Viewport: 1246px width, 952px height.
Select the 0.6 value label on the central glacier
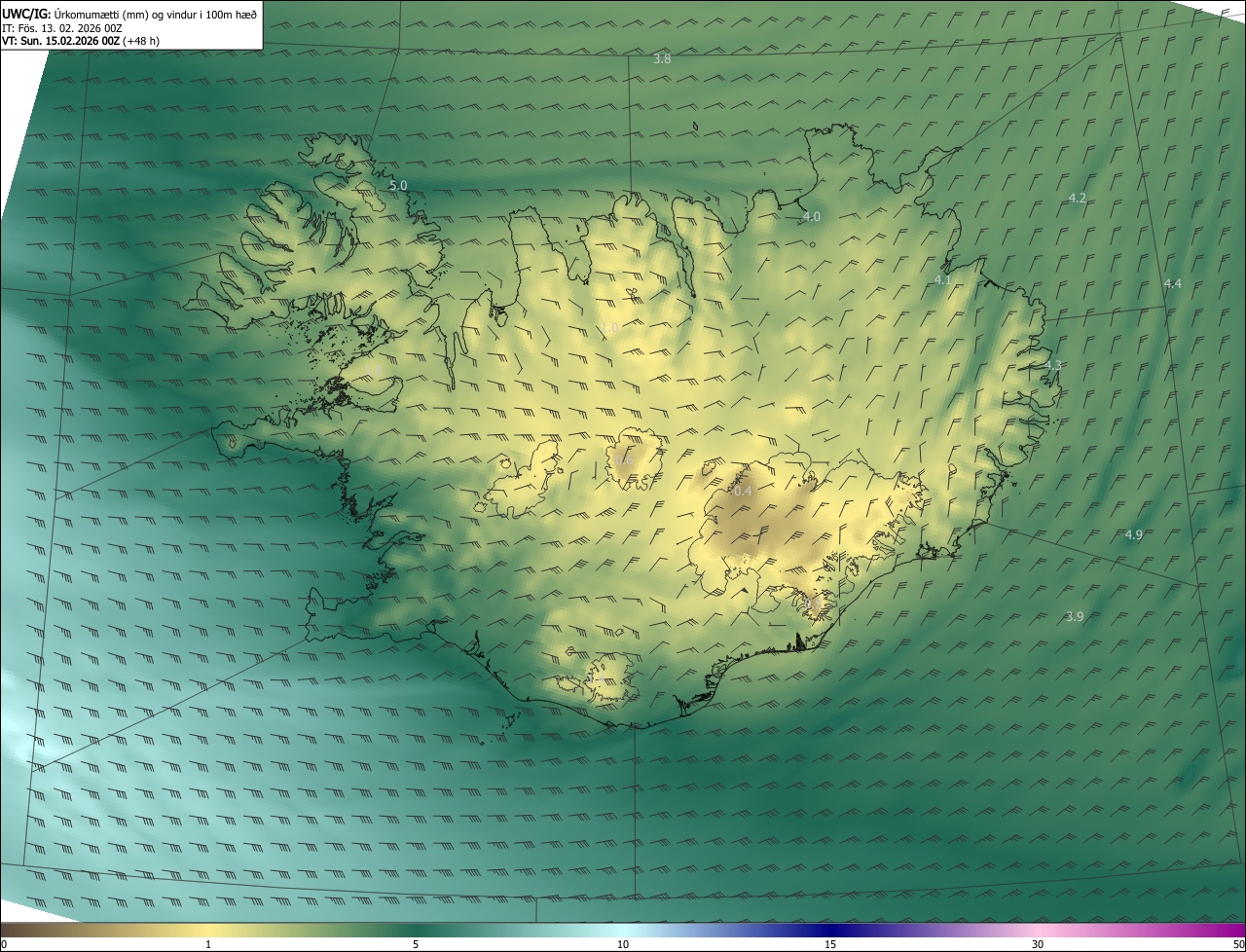(625, 459)
